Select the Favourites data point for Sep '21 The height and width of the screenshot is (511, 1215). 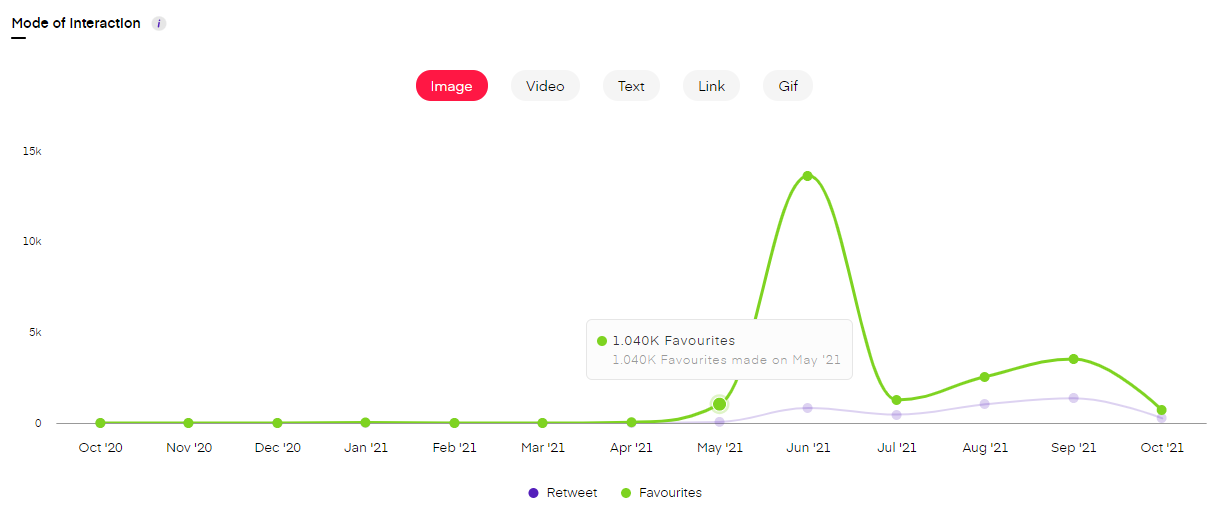1073,359
